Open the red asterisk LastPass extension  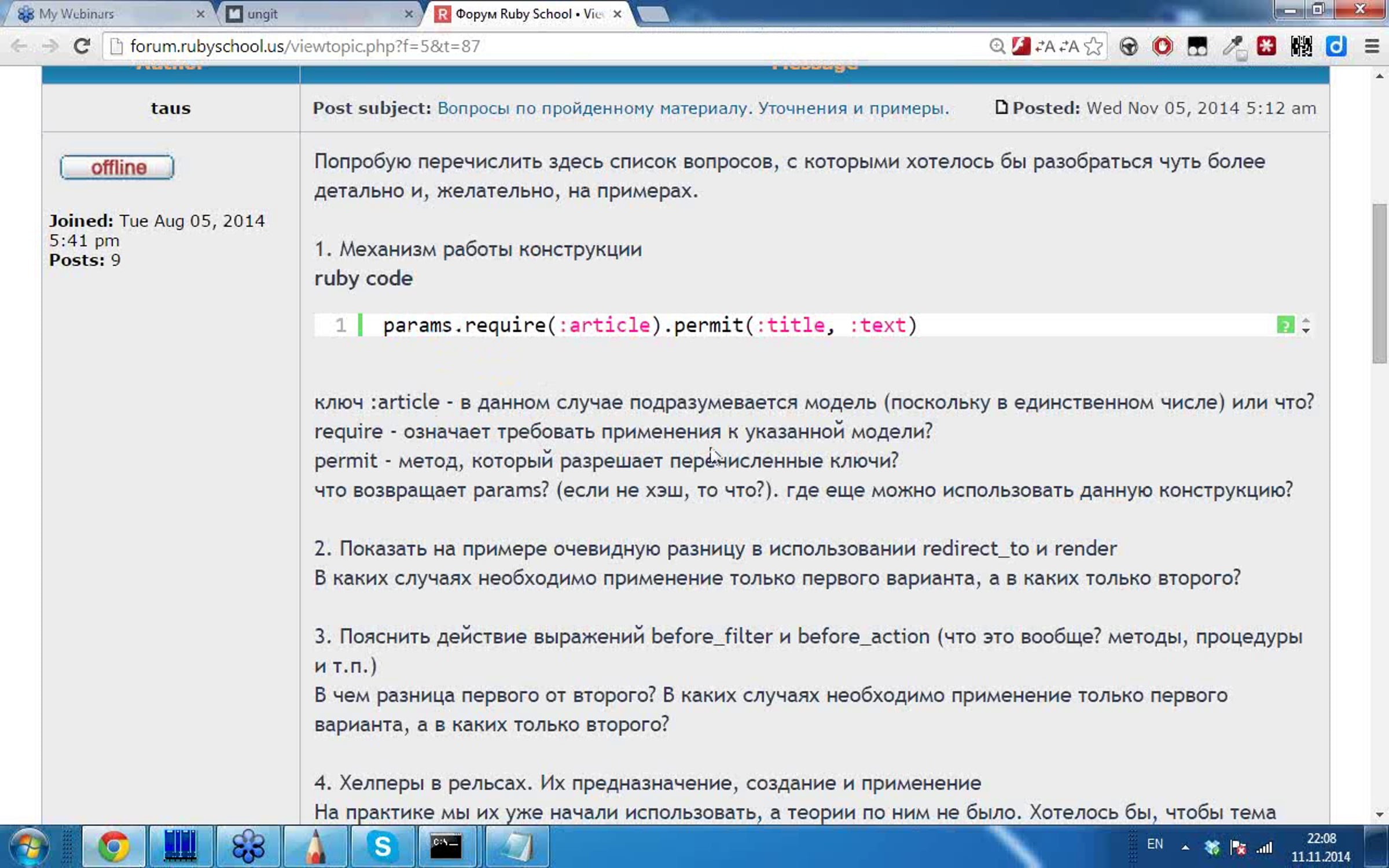click(x=1267, y=46)
